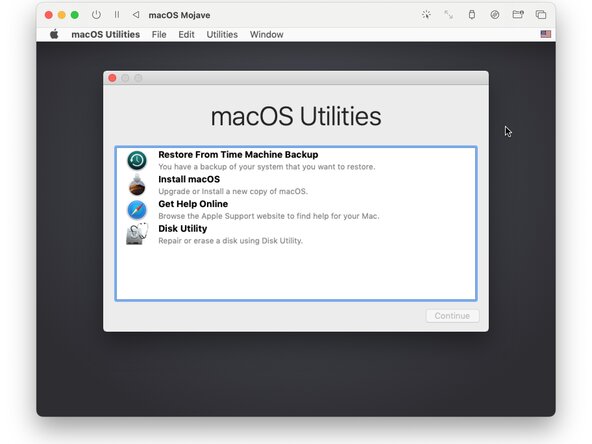Click the left-pointing triangle icon

click(136, 15)
